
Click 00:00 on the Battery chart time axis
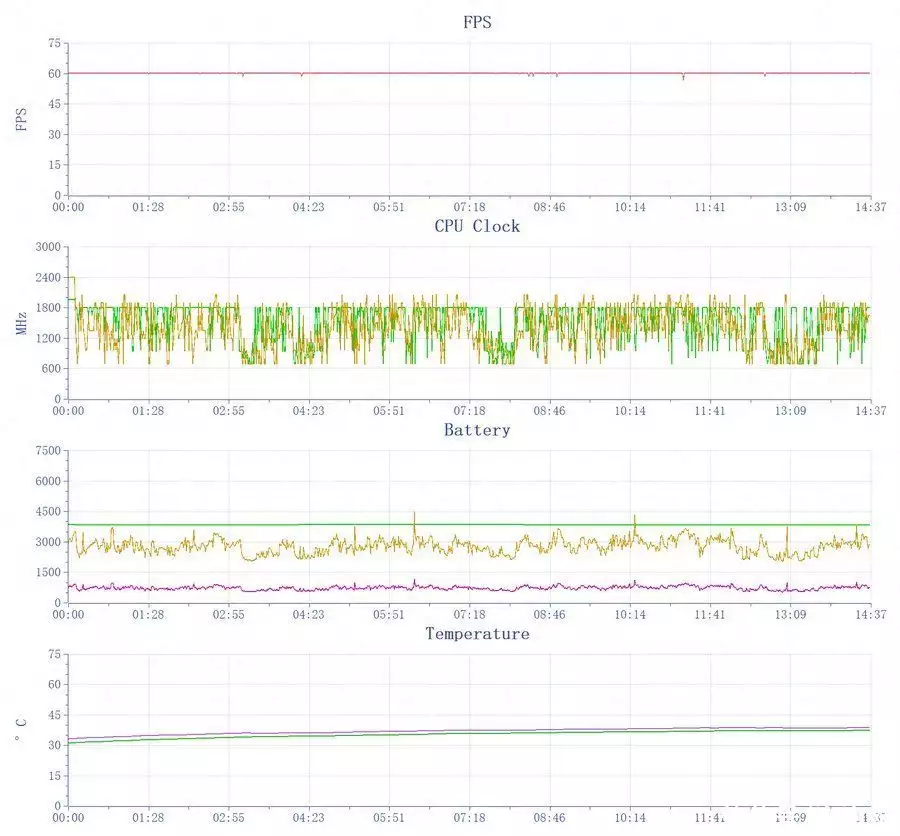point(68,615)
